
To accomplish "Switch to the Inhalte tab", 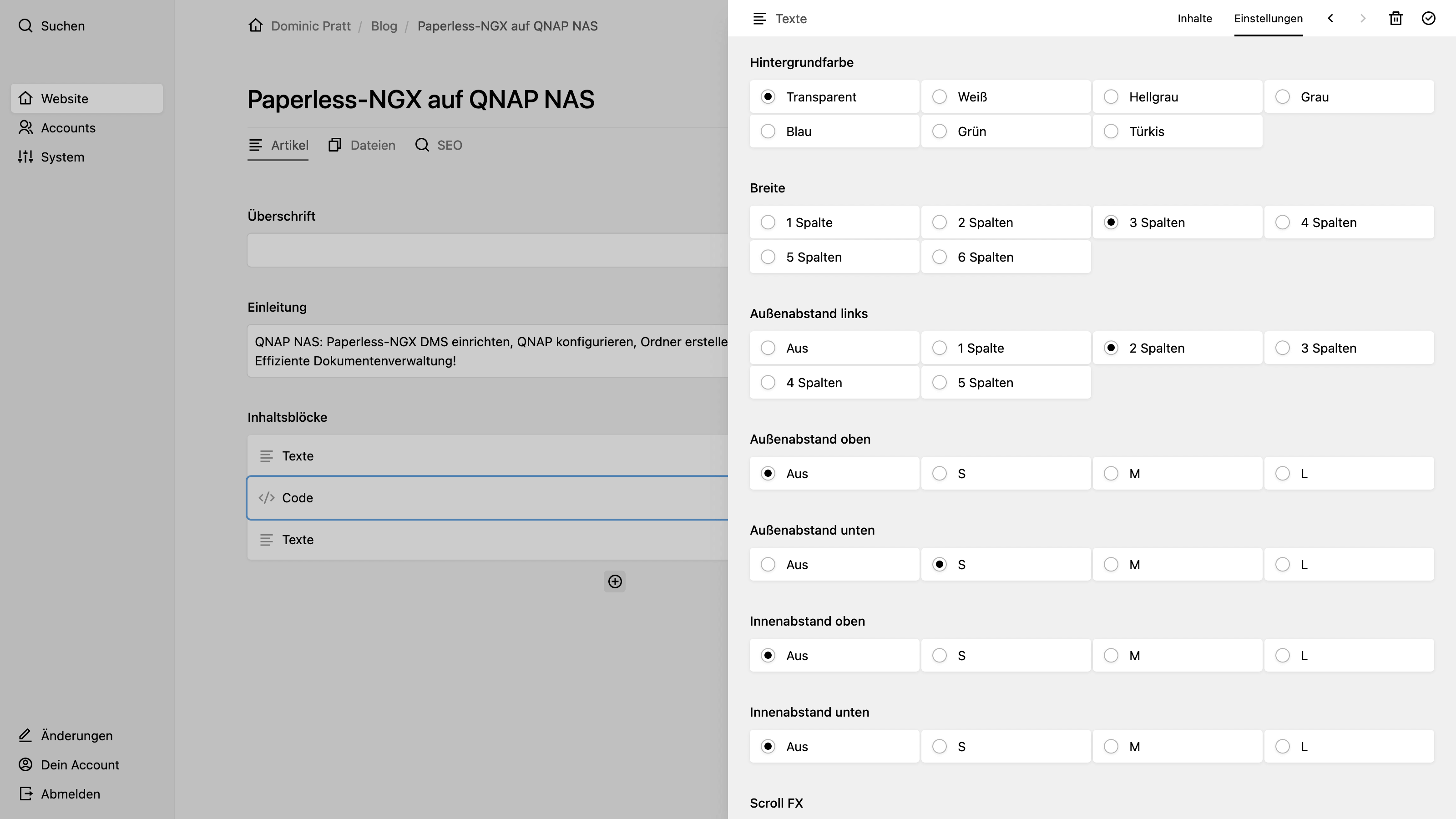I will [x=1194, y=19].
